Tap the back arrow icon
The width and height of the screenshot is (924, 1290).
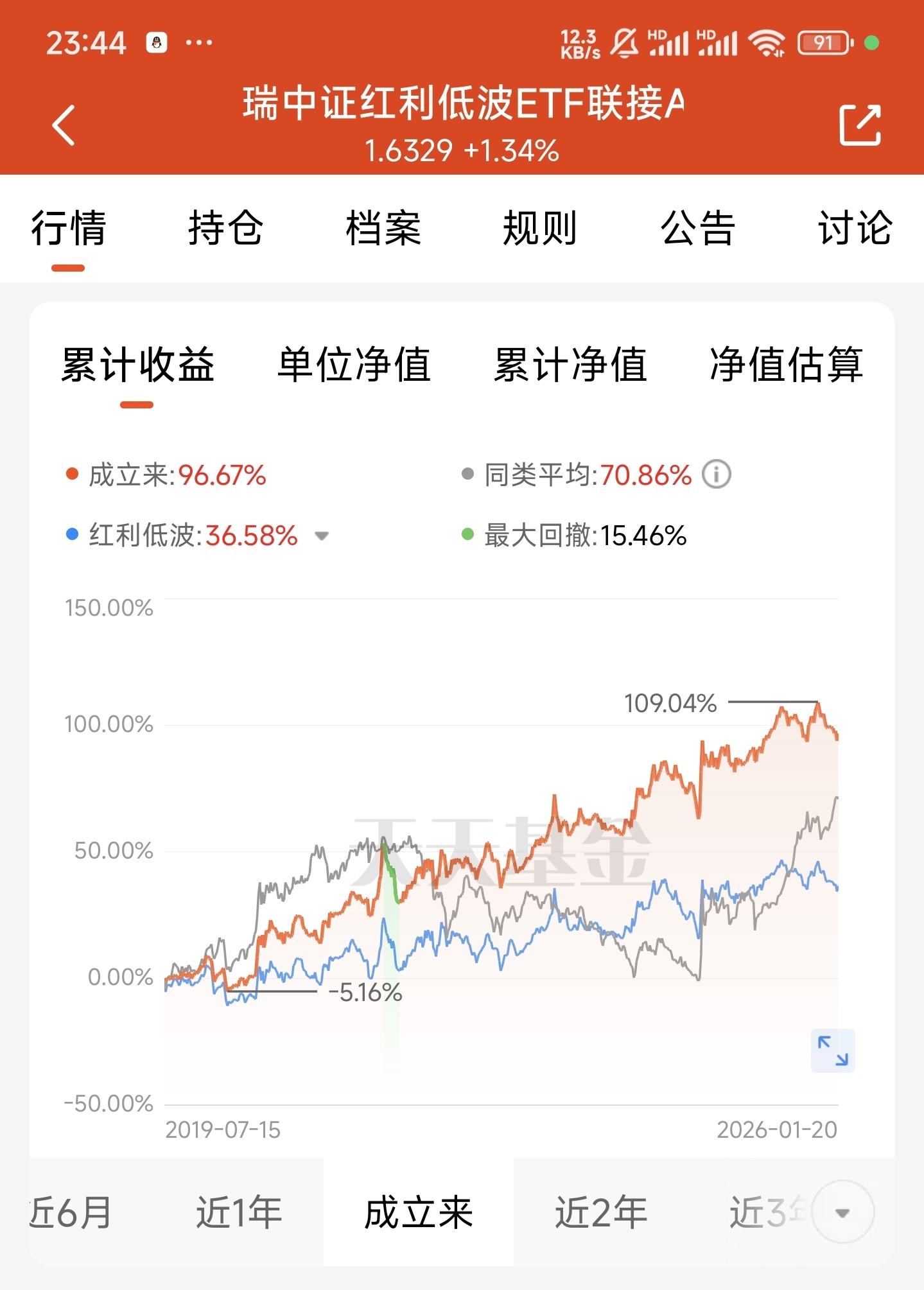coord(64,125)
